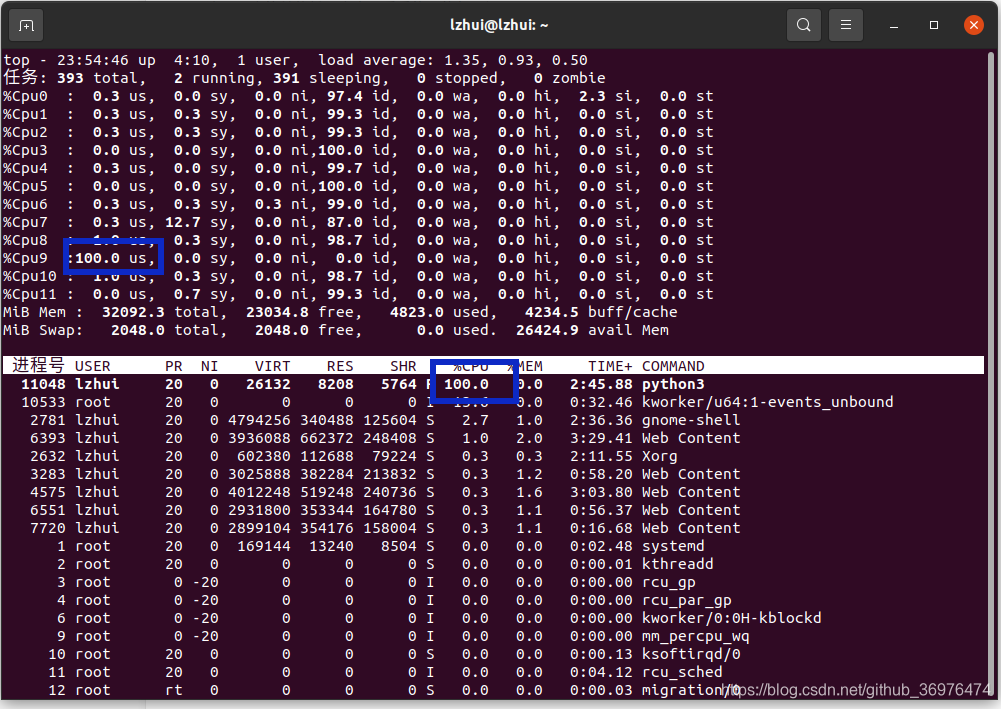The height and width of the screenshot is (709, 1001).
Task: Click PID 6393 Web Content row
Action: click(492, 438)
